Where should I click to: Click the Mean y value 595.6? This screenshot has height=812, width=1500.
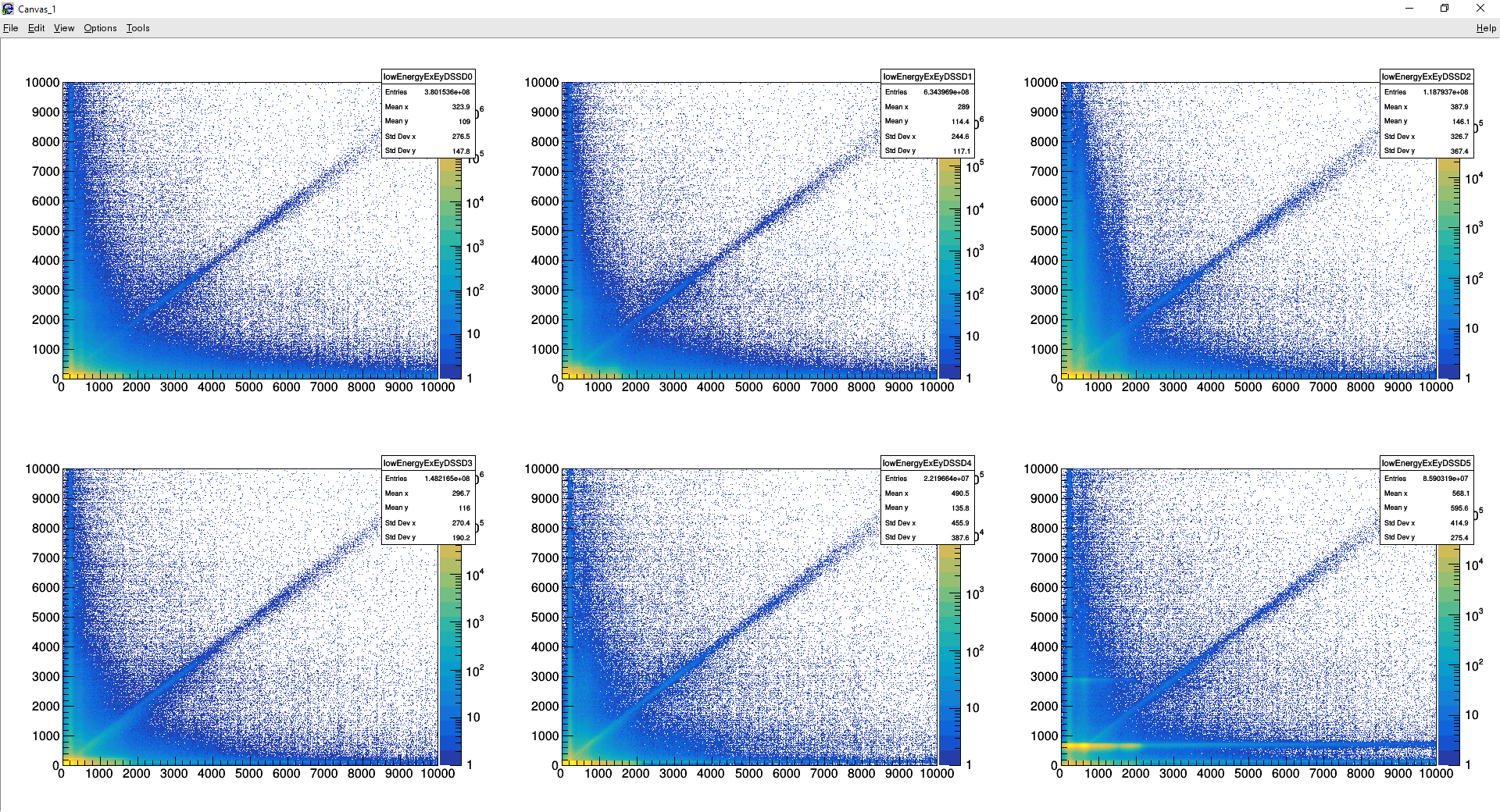(x=1459, y=508)
